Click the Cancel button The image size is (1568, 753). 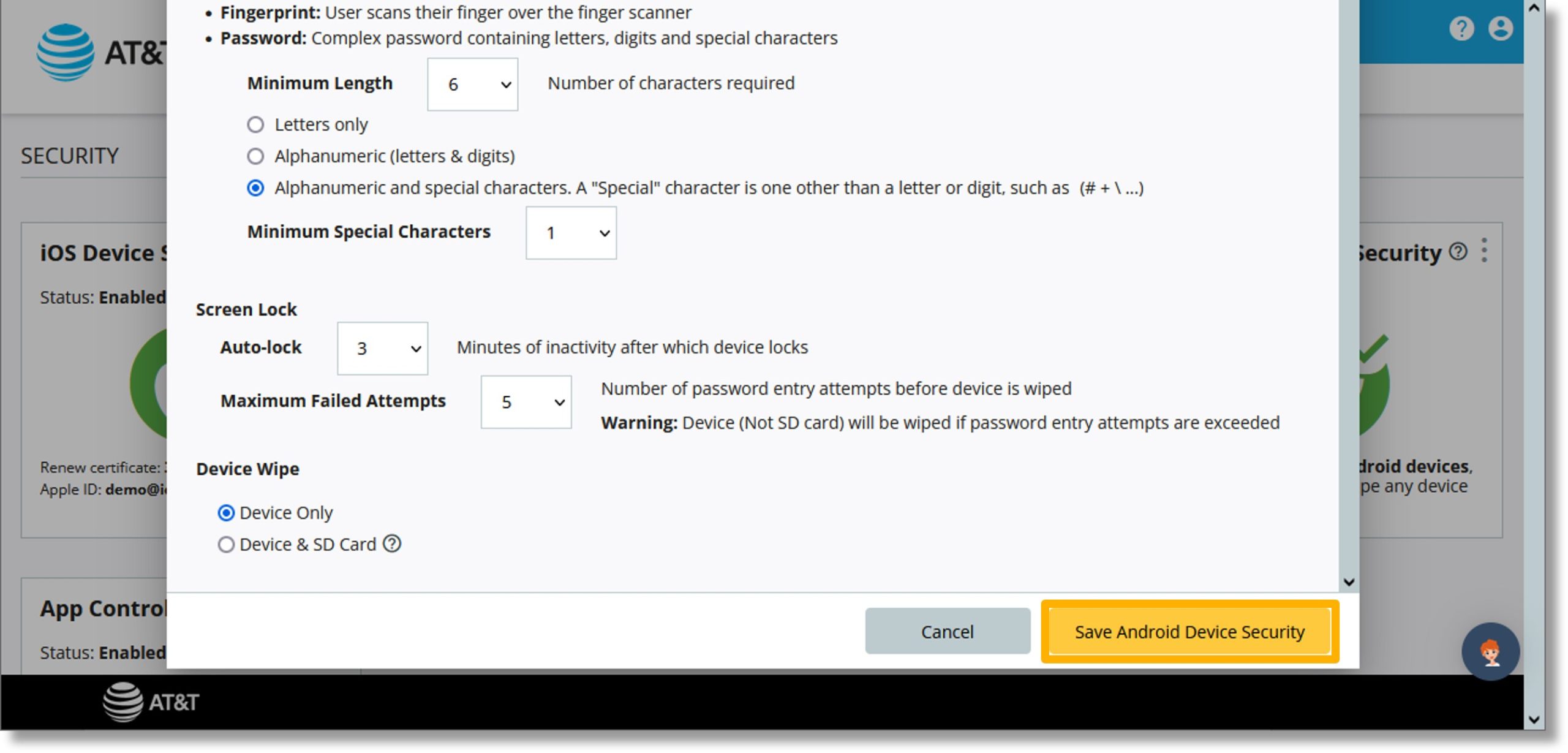click(946, 631)
